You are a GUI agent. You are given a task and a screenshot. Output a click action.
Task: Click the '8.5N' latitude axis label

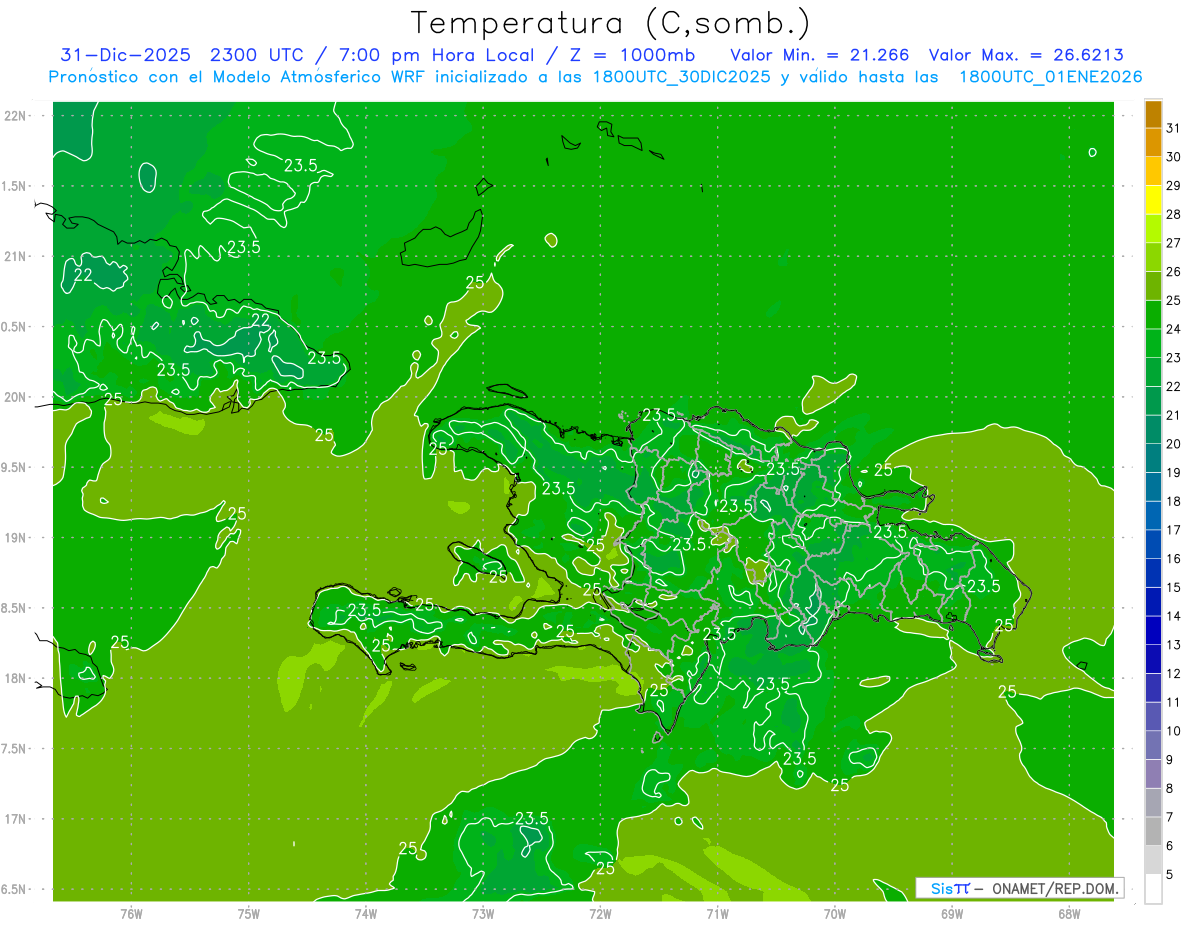coord(15,608)
